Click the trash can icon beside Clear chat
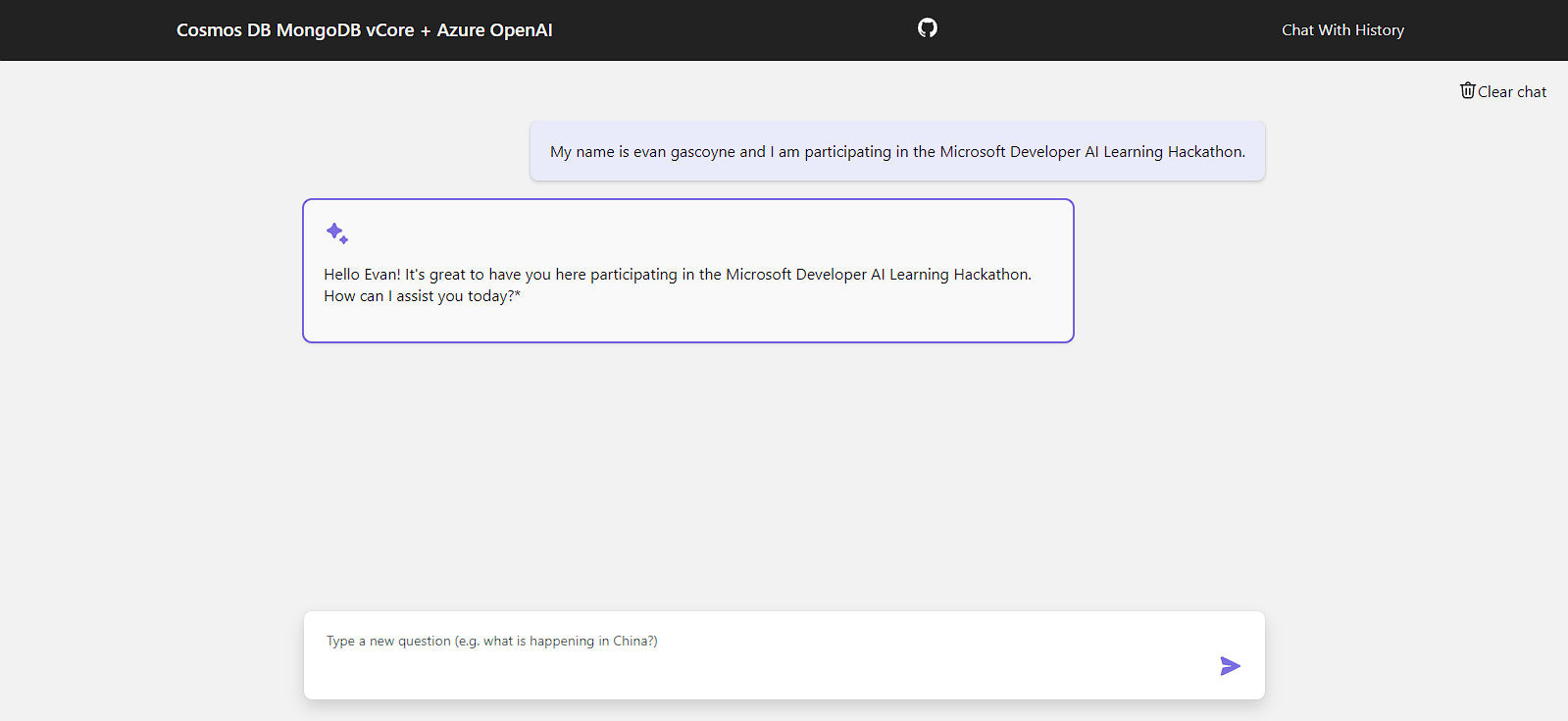The image size is (1568, 721). pyautogui.click(x=1467, y=90)
